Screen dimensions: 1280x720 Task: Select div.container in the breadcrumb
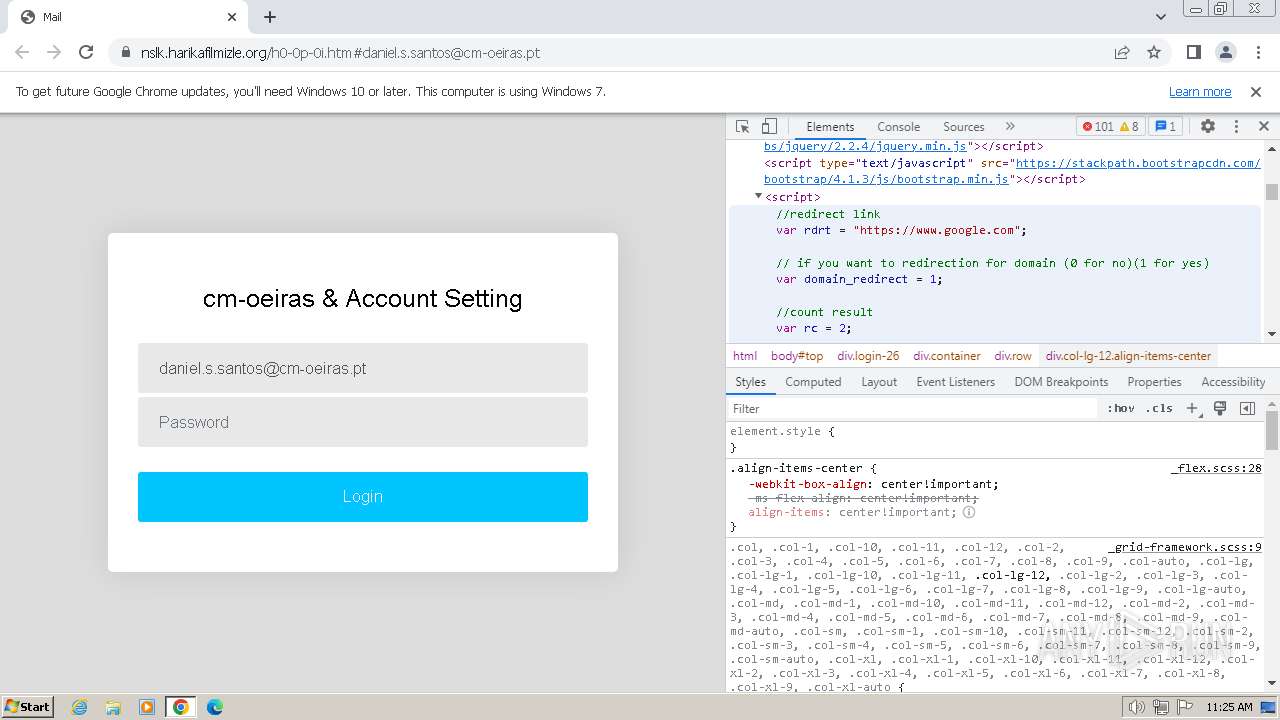pos(947,356)
